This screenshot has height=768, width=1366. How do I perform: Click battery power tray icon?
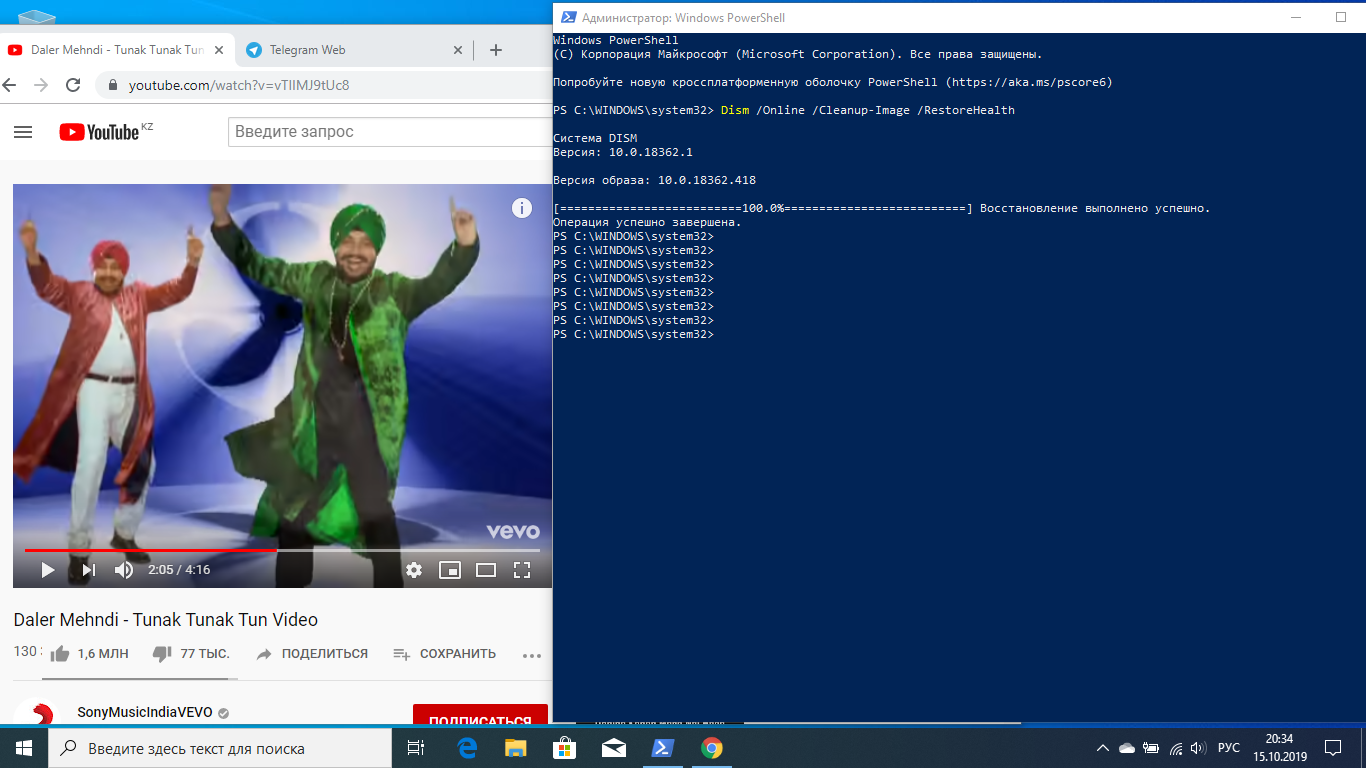(x=1152, y=748)
